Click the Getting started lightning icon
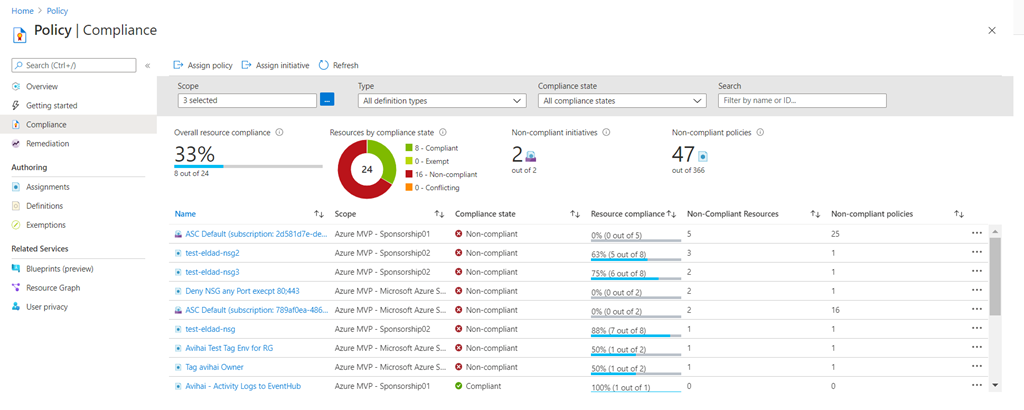The image size is (1024, 410). (x=16, y=105)
